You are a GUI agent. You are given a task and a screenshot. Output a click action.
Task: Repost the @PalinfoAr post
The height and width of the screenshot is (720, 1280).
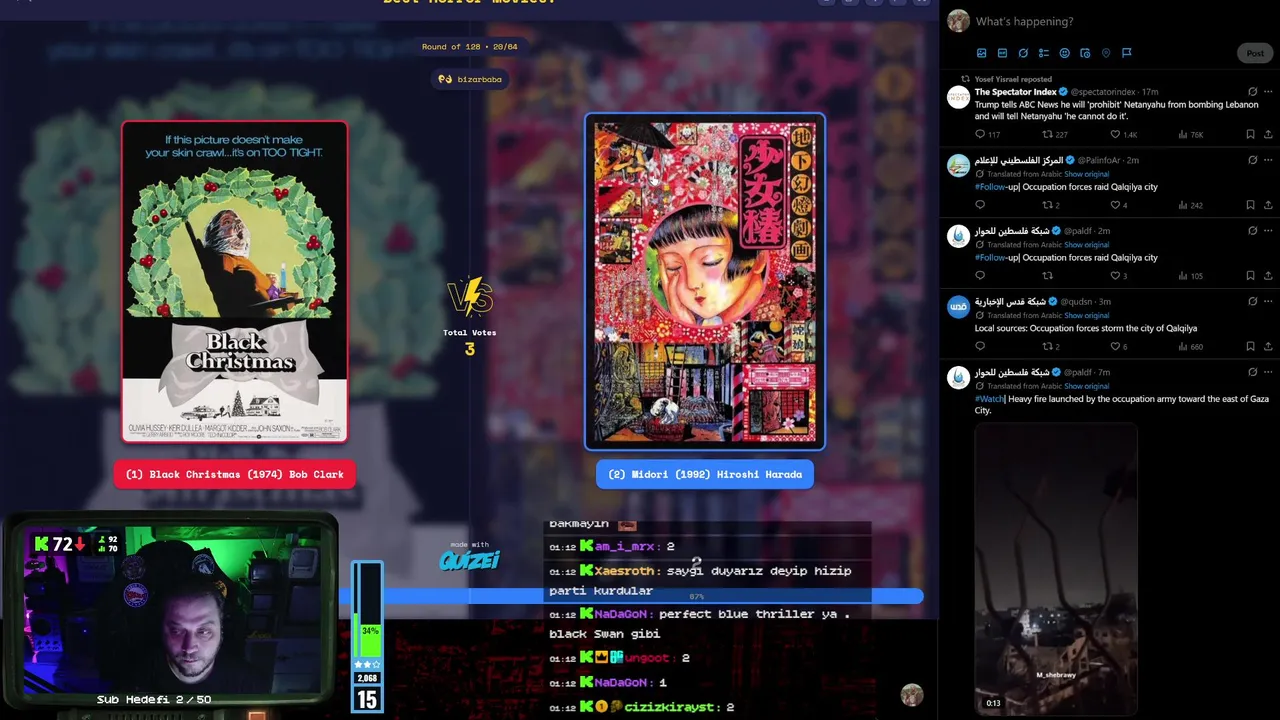click(x=1048, y=205)
